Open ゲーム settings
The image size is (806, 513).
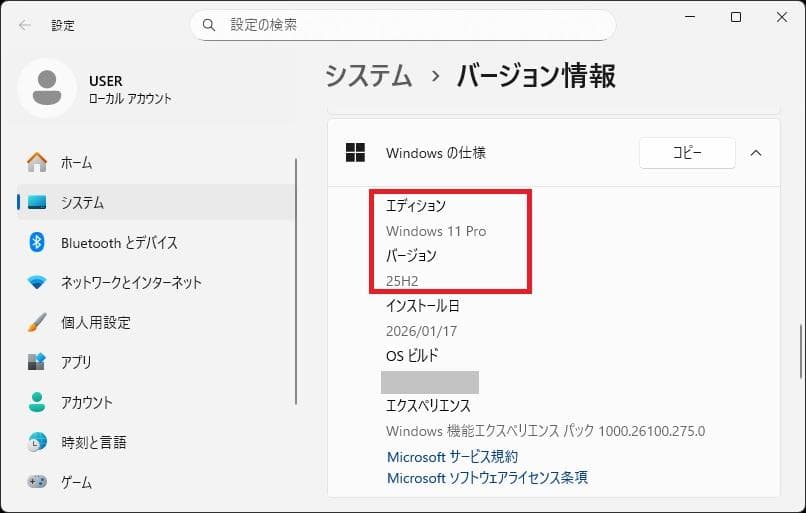(156, 482)
